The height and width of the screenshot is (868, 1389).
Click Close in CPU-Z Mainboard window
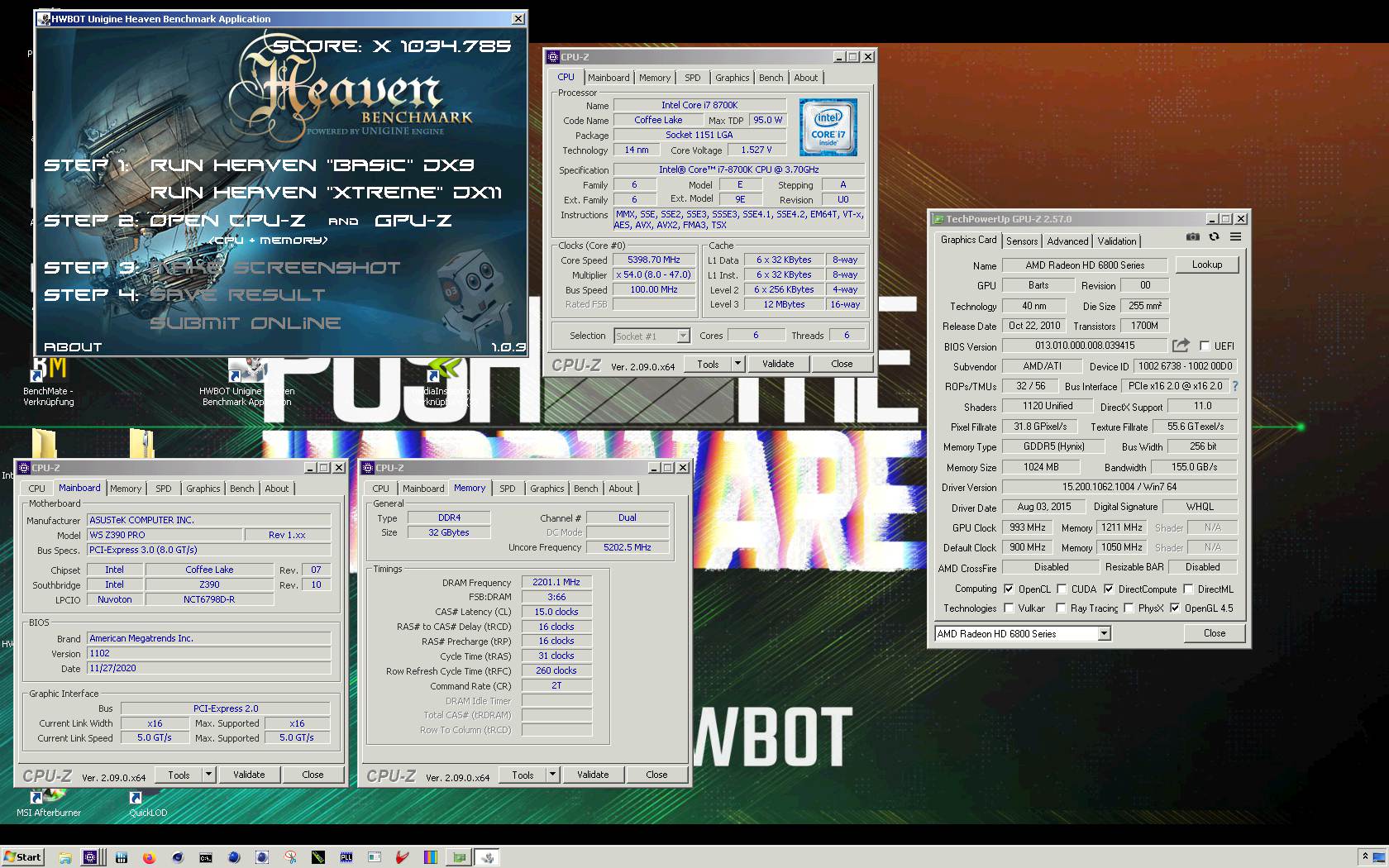click(313, 775)
